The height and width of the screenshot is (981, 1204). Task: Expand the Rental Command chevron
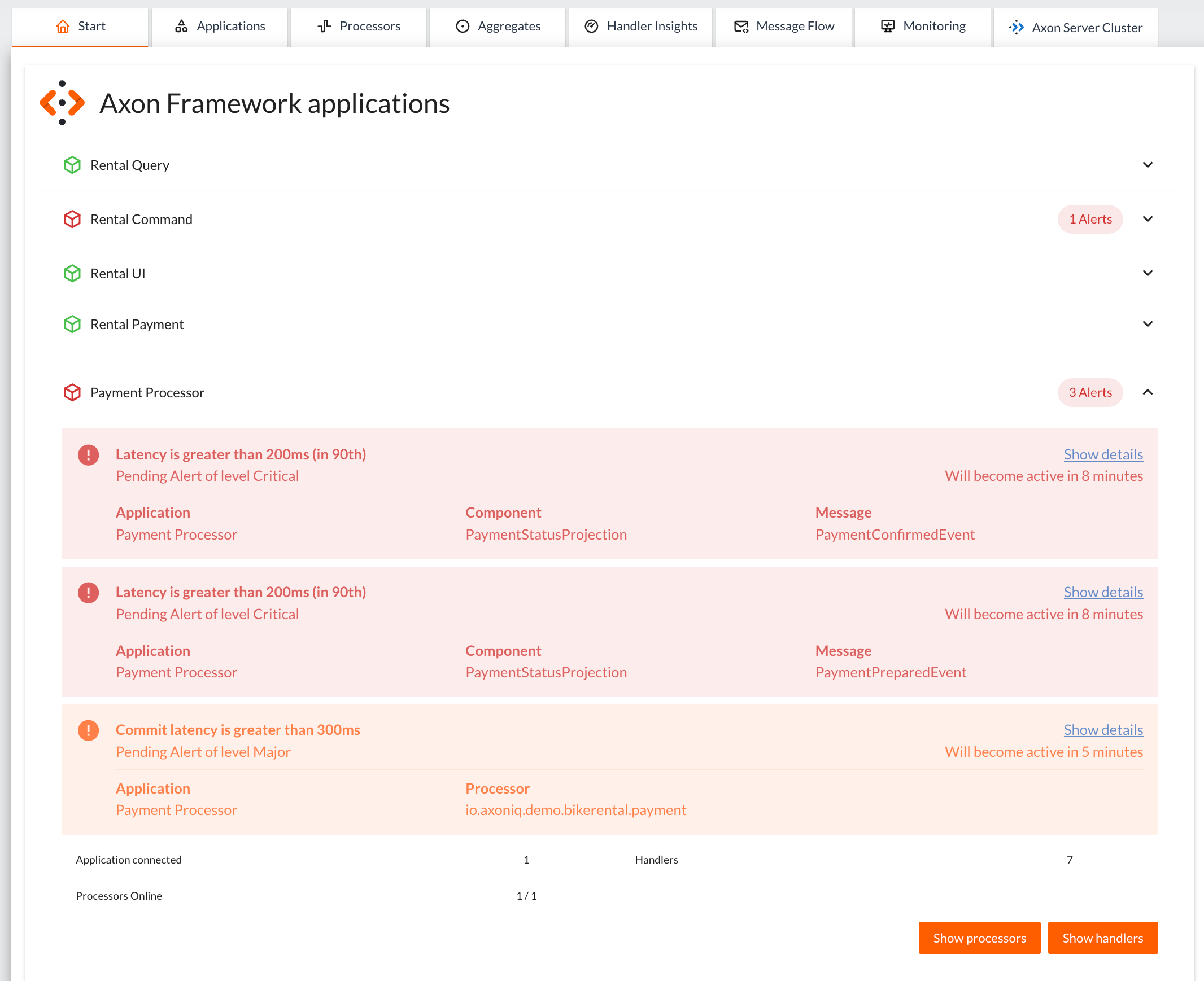point(1148,219)
